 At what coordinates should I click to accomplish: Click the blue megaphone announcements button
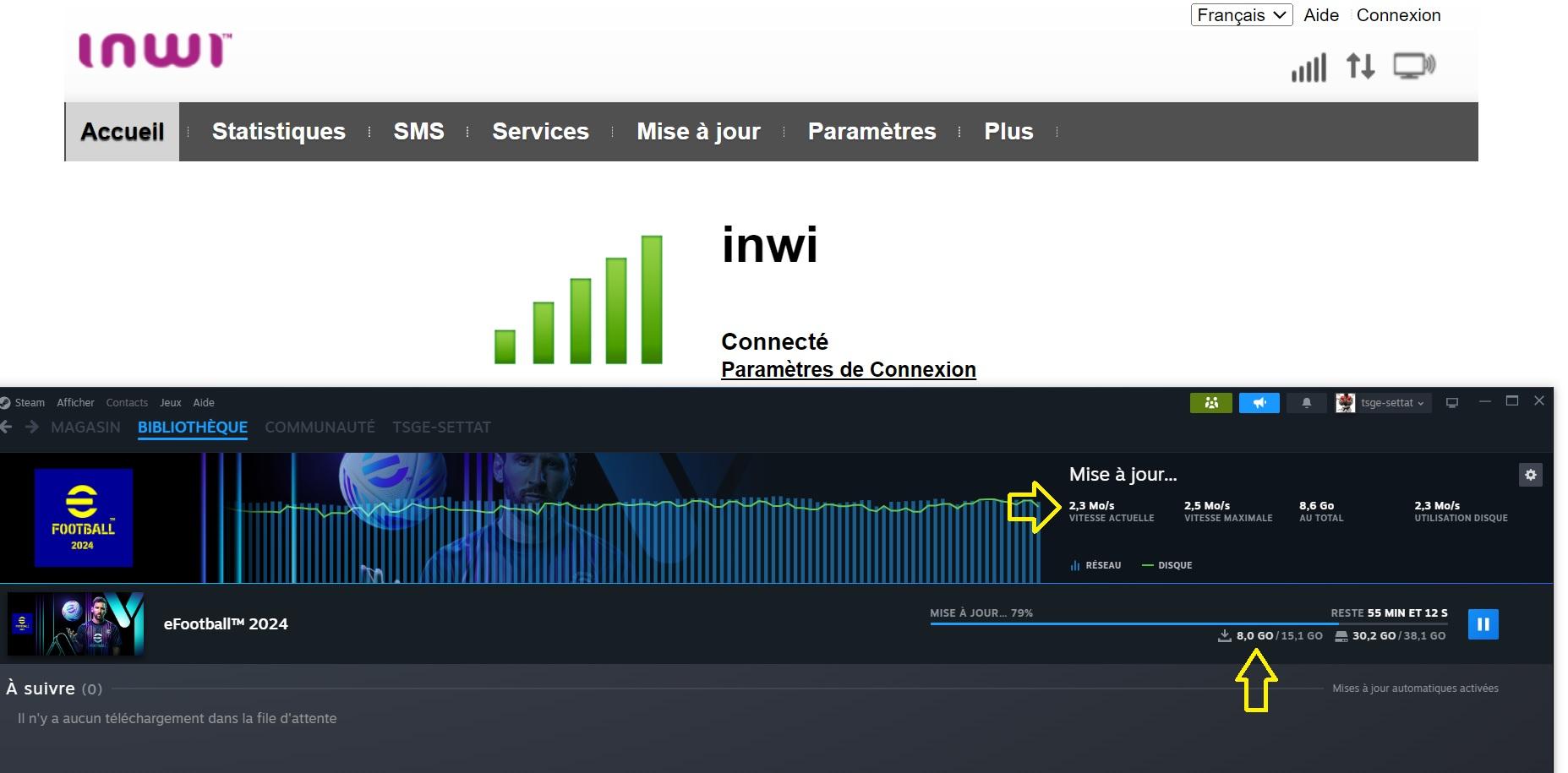pos(1259,403)
